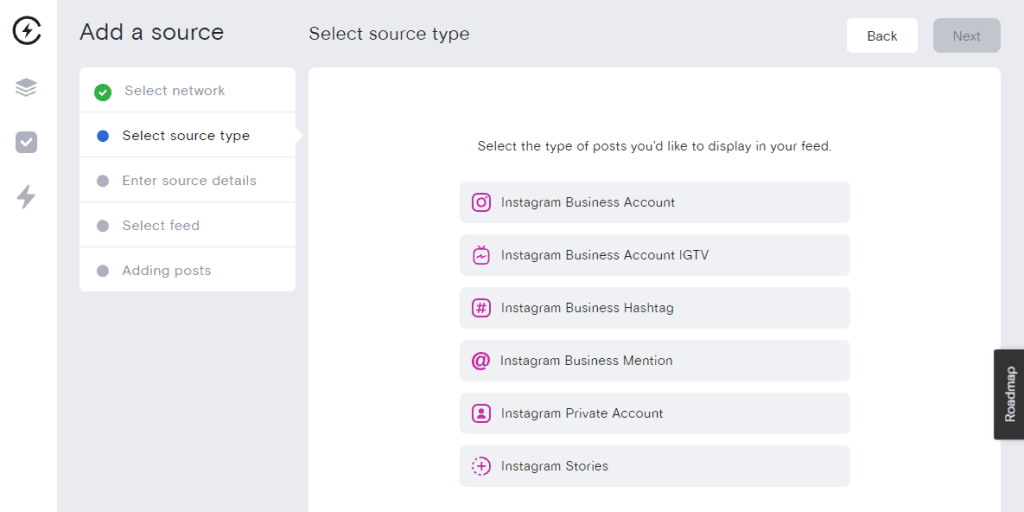Click the 'Add a source' page title
The image size is (1024, 512).
pos(152,32)
